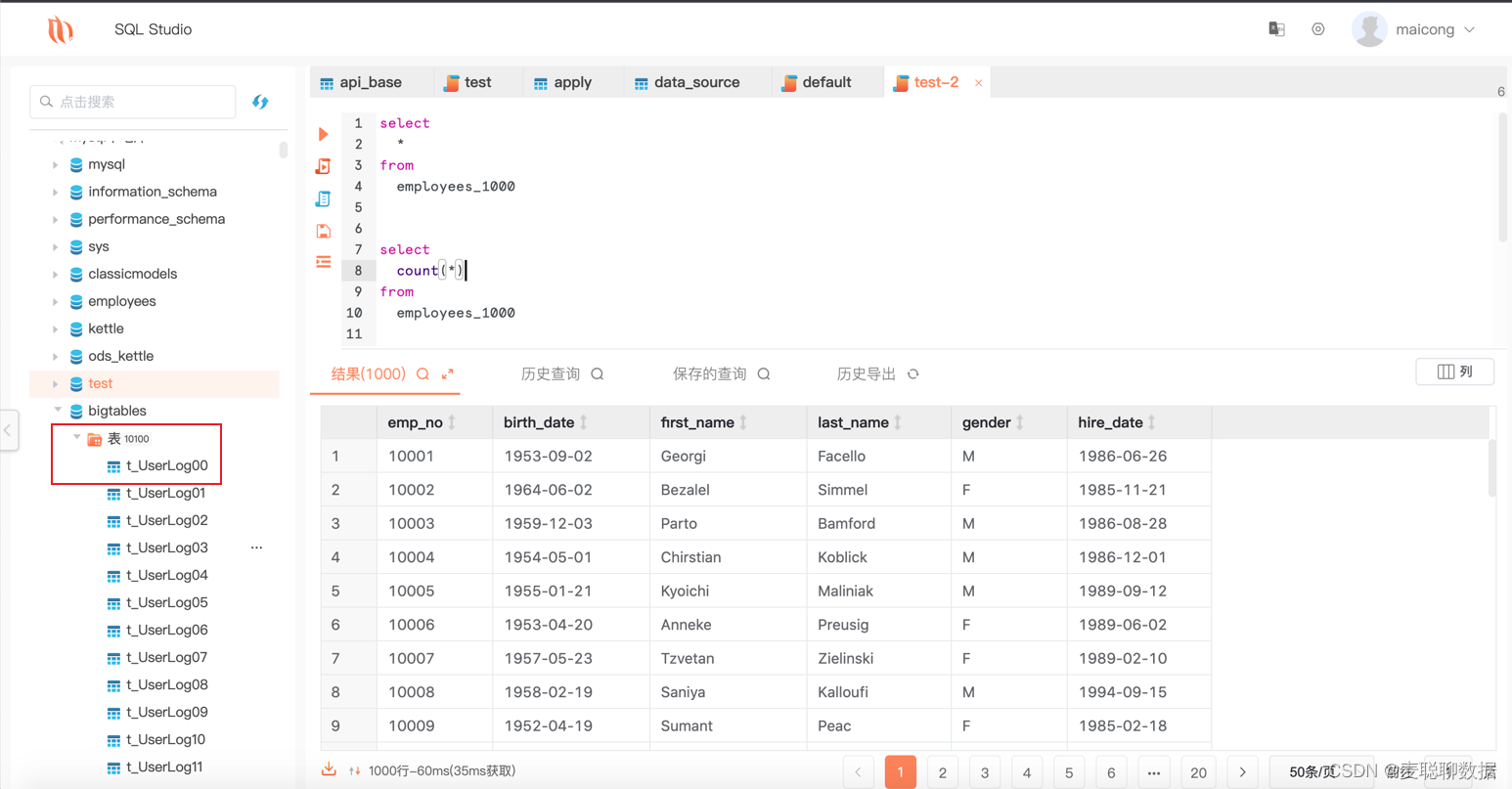Collapse the left sidebar panel
This screenshot has width=1512, height=789.
8,429
